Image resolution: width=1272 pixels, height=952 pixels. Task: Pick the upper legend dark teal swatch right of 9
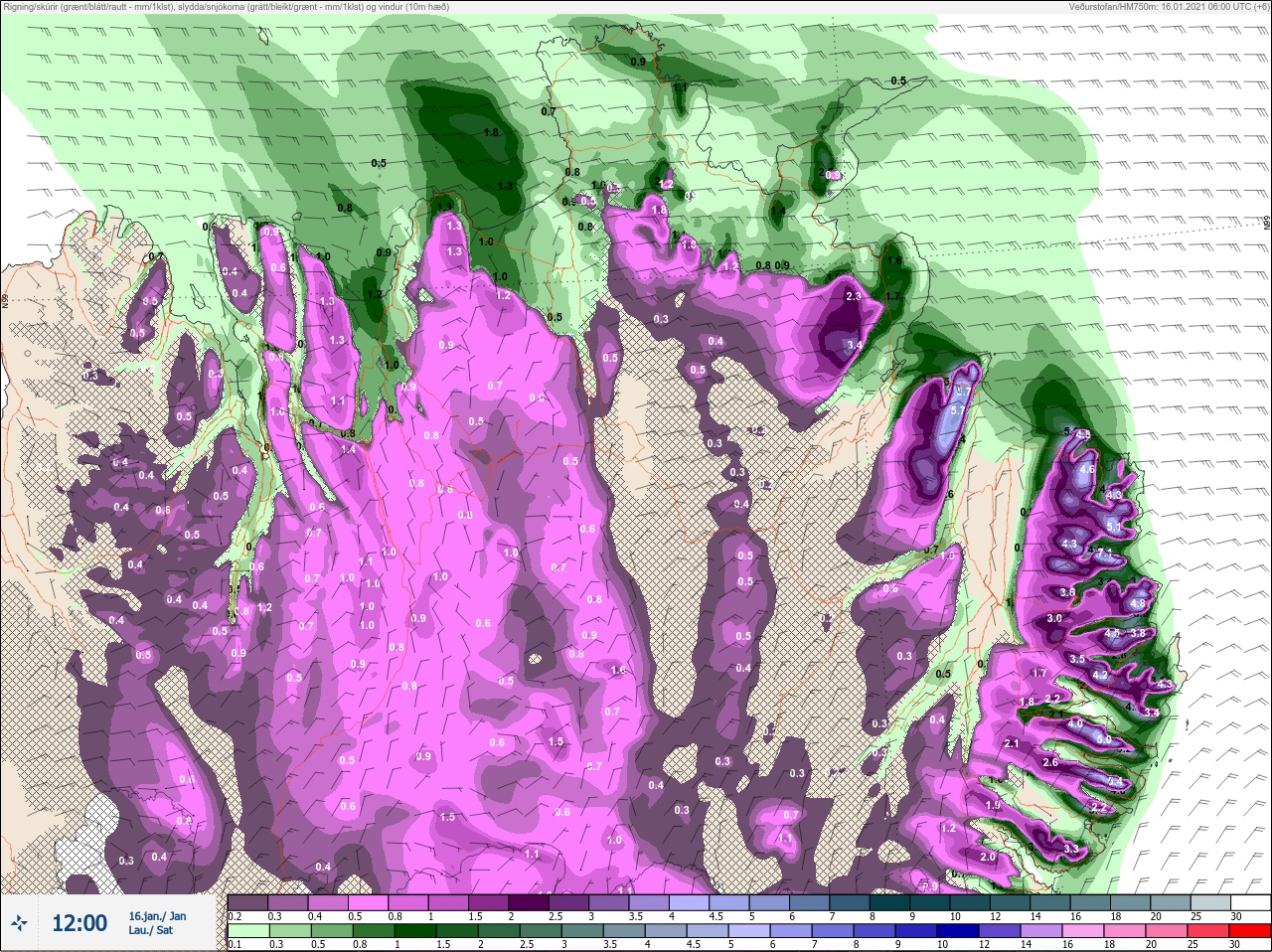[x=930, y=903]
